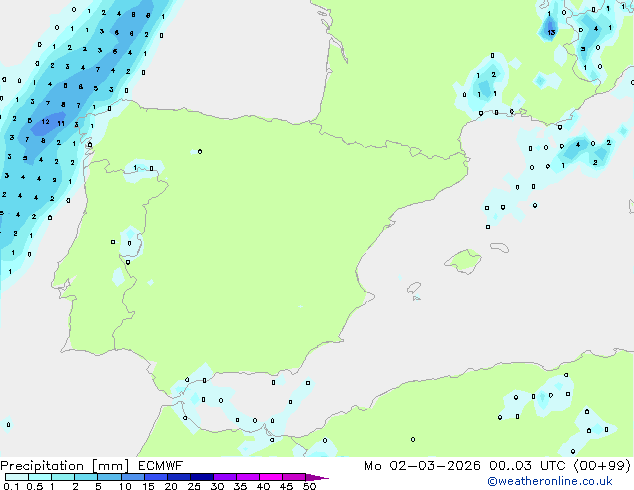Click the '13' precipitation value over France
The image size is (634, 490).
coord(551,32)
